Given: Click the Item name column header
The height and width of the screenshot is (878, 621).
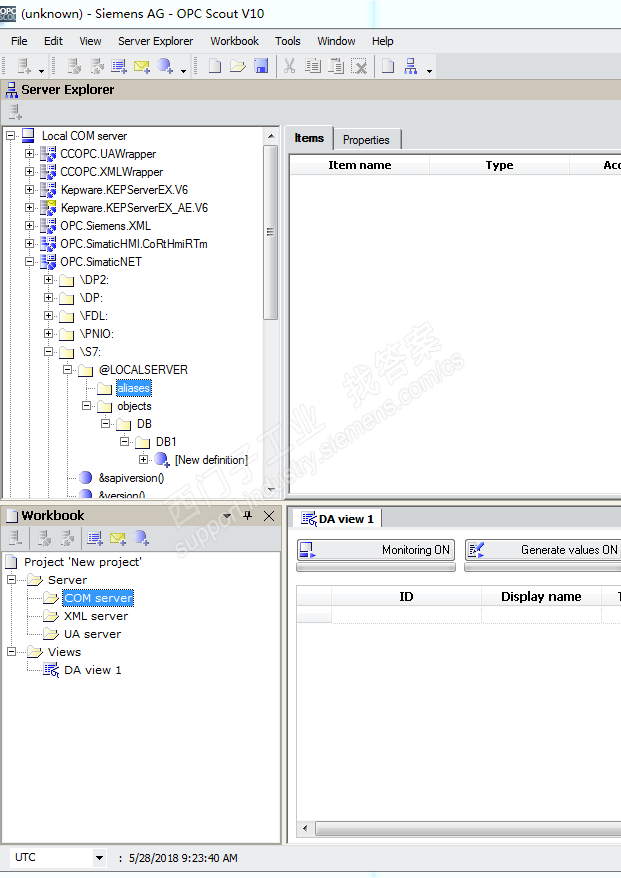Looking at the screenshot, I should click(359, 165).
